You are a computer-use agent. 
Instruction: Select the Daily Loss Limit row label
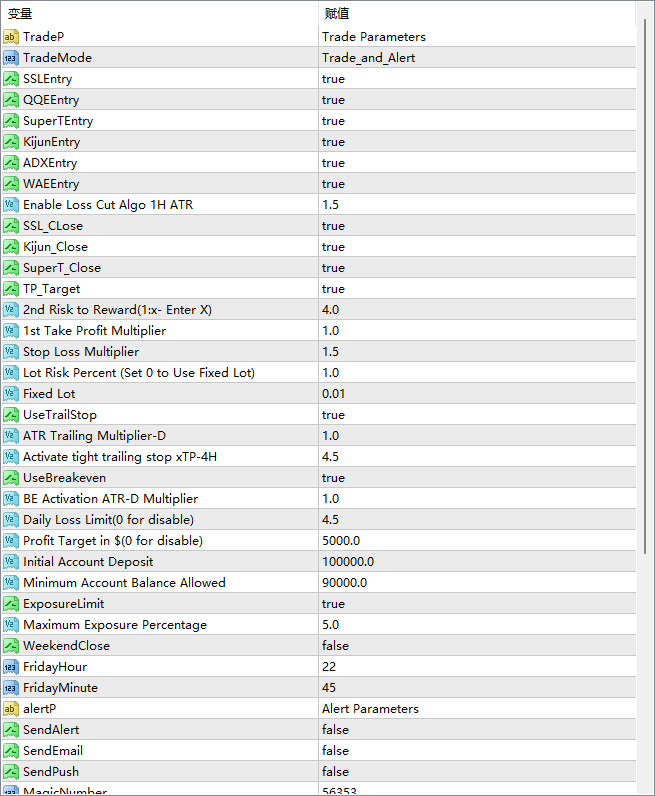coord(108,520)
